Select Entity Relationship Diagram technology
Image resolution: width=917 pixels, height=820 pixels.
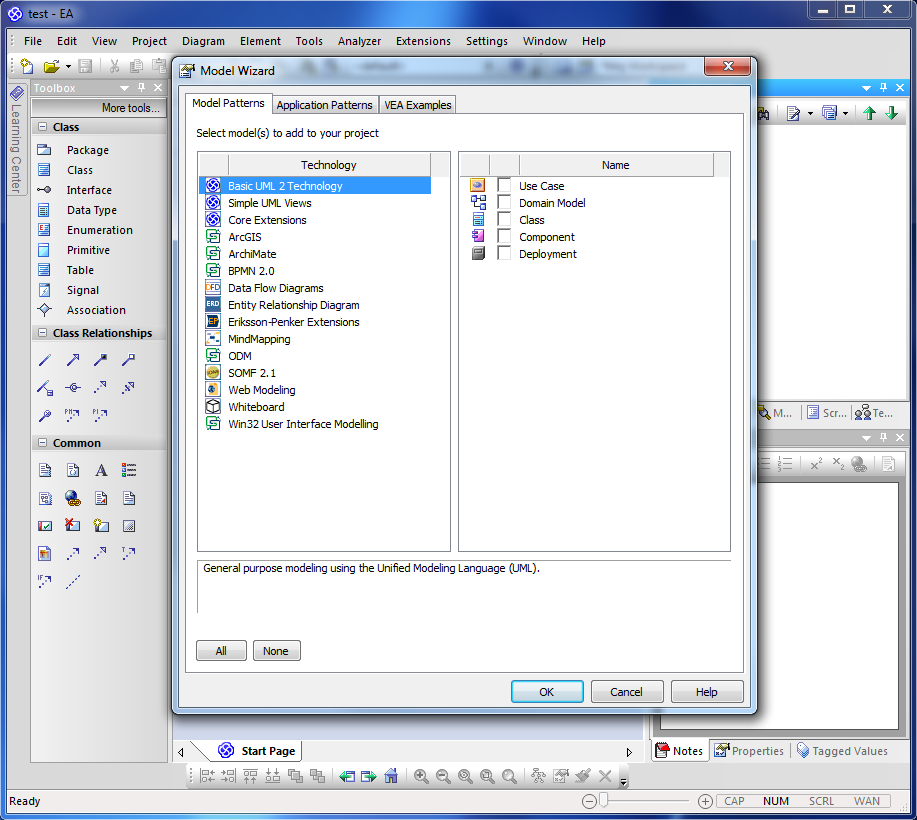coord(315,305)
